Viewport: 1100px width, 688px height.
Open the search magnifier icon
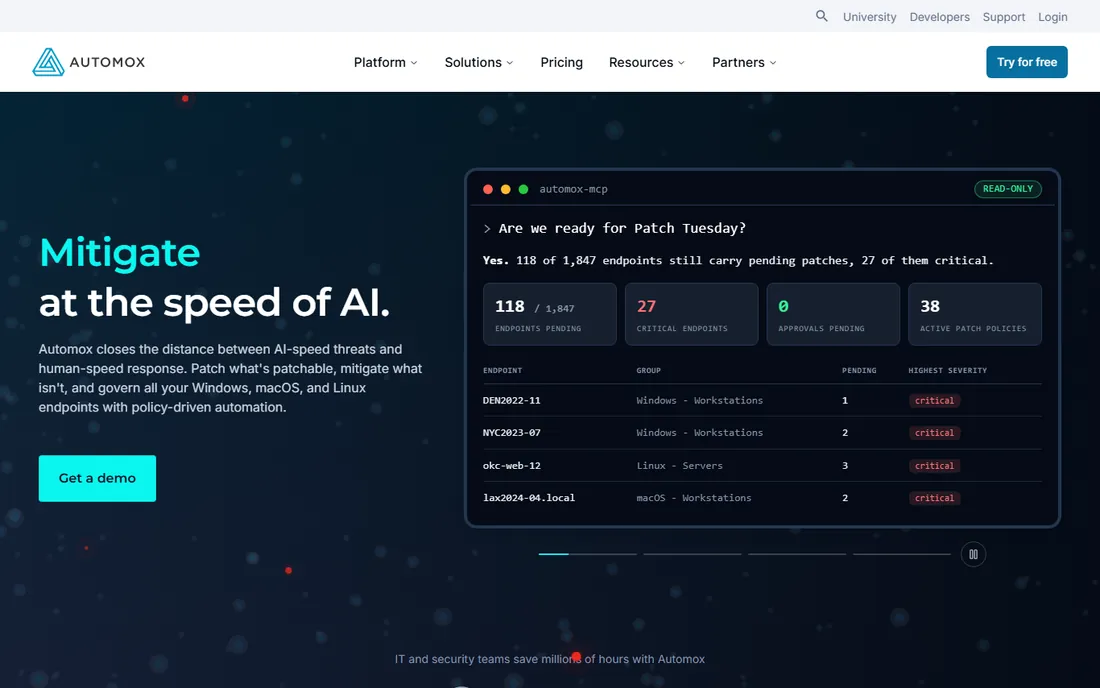pos(821,16)
